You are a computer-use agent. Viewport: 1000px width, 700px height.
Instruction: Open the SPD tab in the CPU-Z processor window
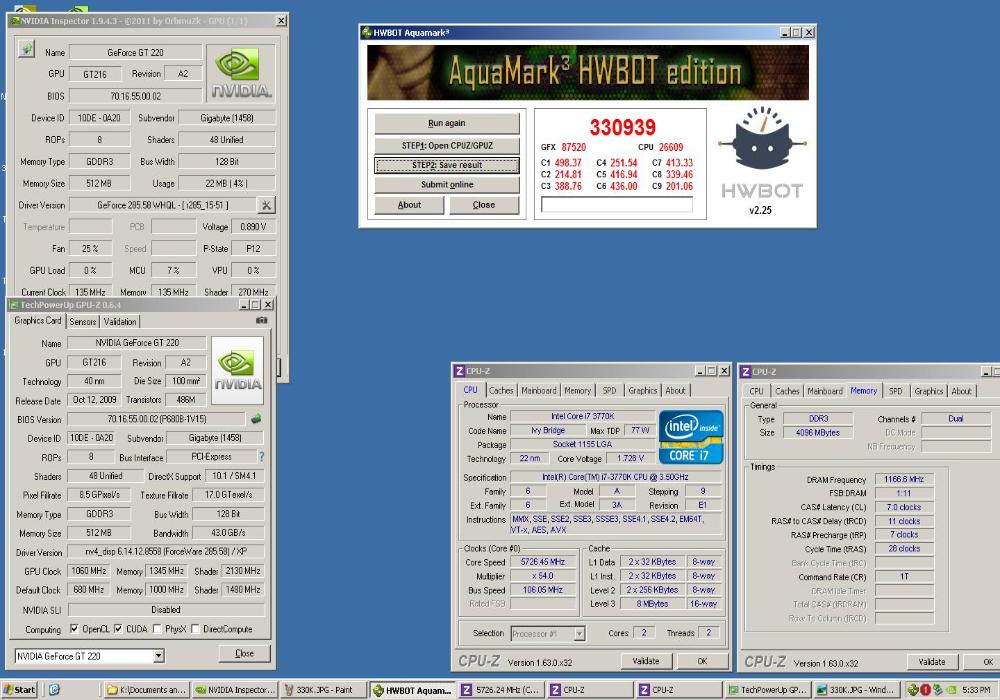610,390
